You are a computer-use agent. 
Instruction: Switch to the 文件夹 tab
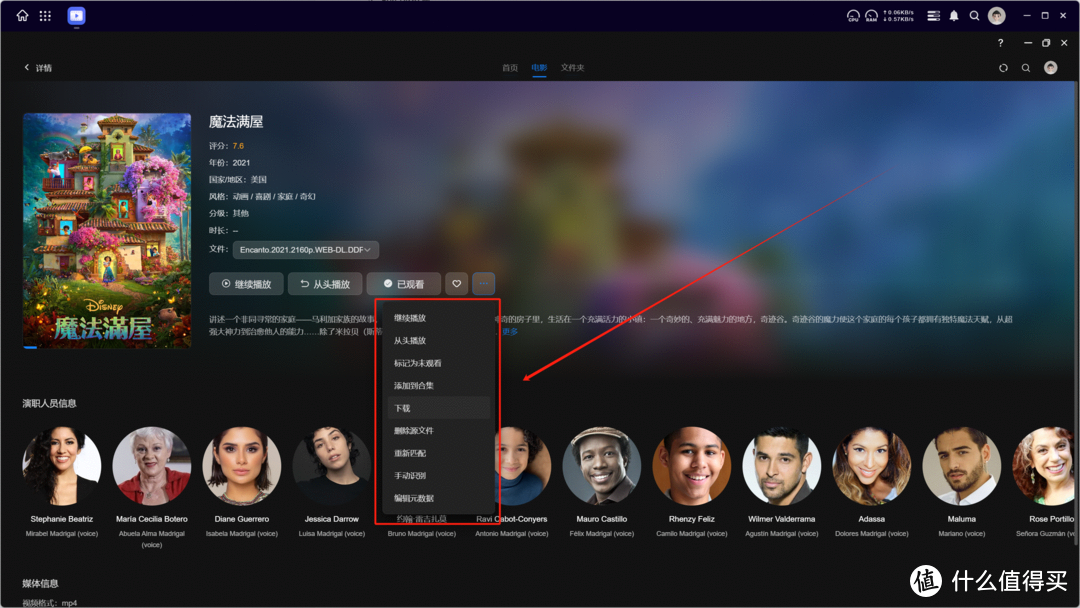(x=572, y=67)
